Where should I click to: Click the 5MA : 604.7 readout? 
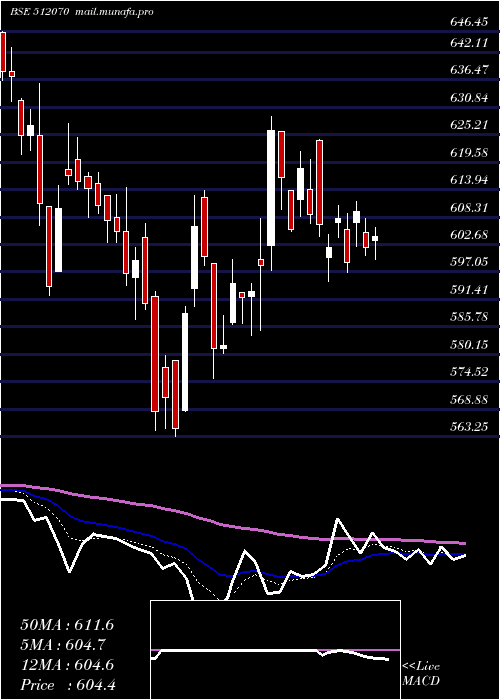click(65, 645)
